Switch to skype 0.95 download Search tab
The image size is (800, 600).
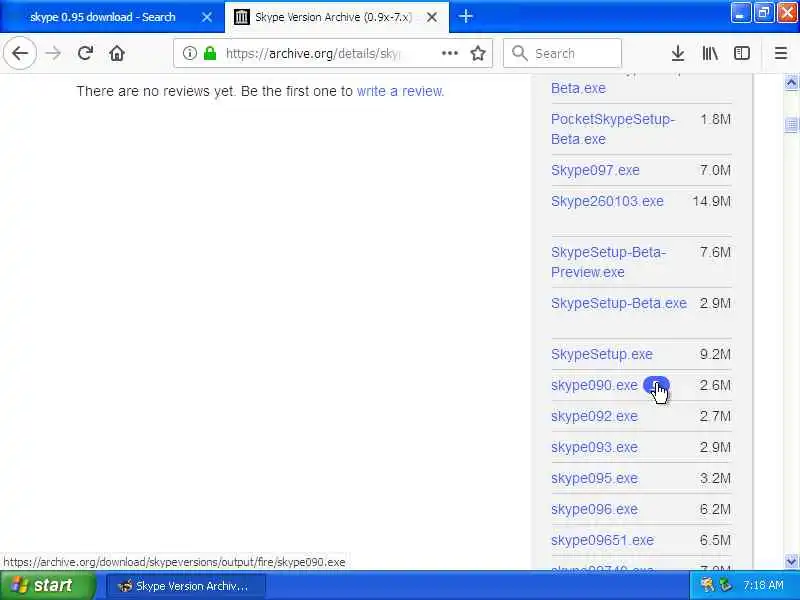[103, 17]
